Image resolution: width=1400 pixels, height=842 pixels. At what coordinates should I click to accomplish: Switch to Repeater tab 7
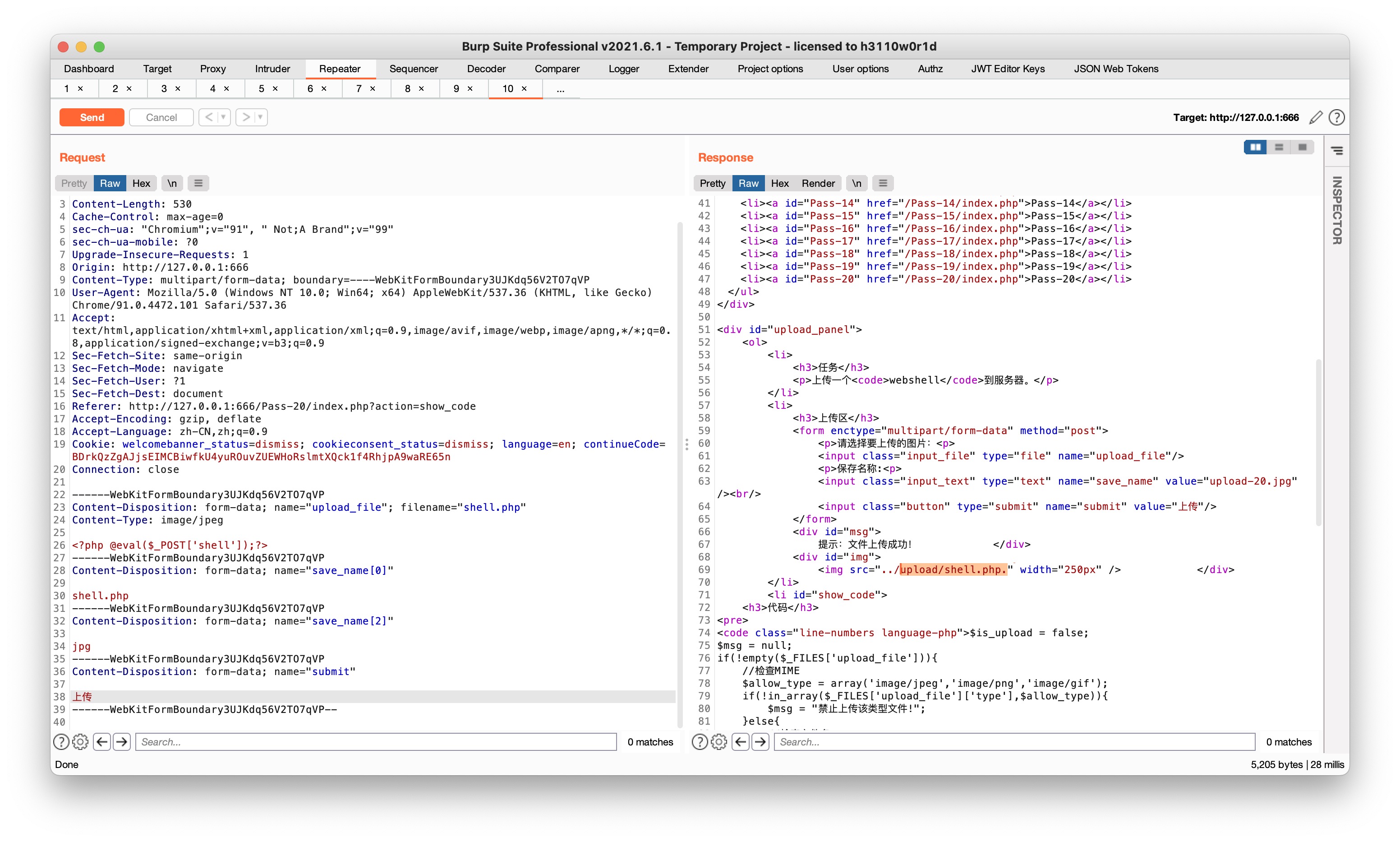click(x=359, y=88)
